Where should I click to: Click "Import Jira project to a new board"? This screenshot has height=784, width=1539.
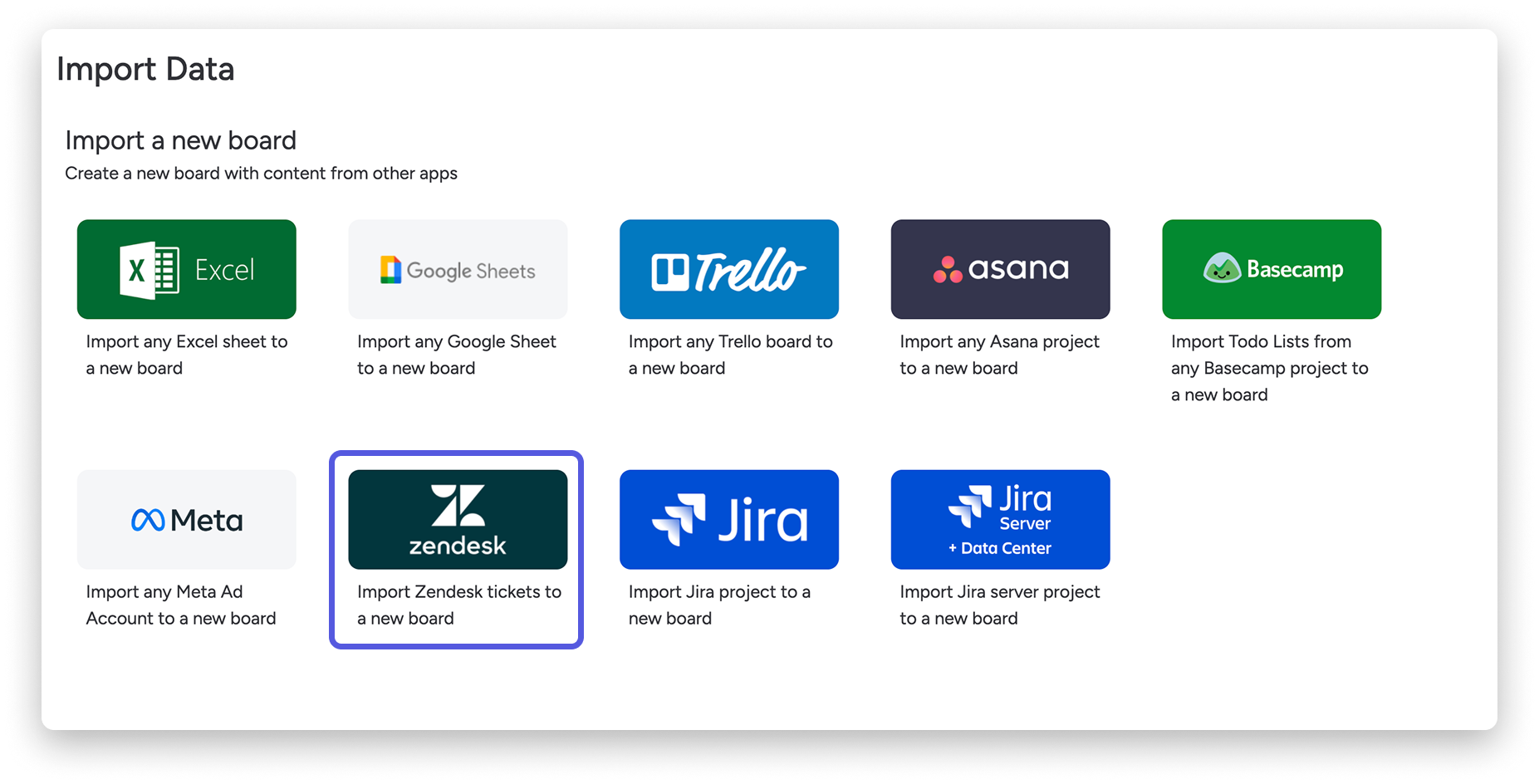(x=719, y=605)
